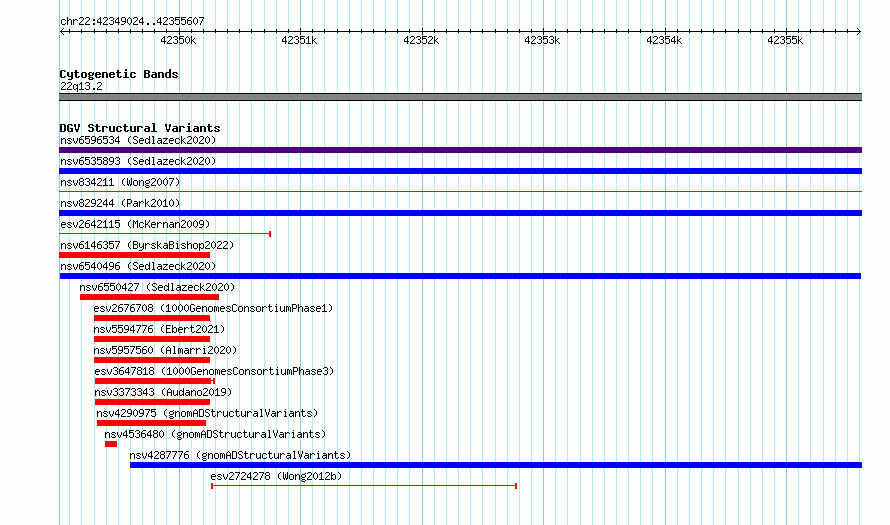The width and height of the screenshot is (890, 525).
Task: Click nsv4290975 (gnomADStructuralVariants) label
Action: [207, 413]
